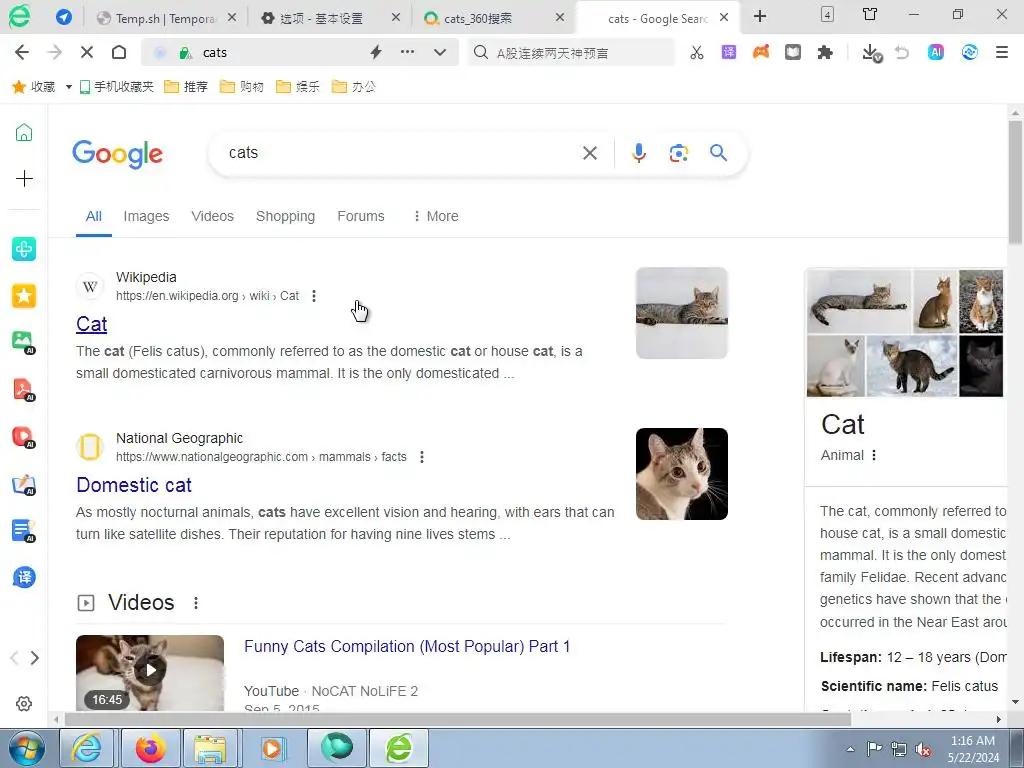Image resolution: width=1024 pixels, height=768 pixels.
Task: Open the yellow star favorites sidebar icon
Action: pyautogui.click(x=24, y=296)
